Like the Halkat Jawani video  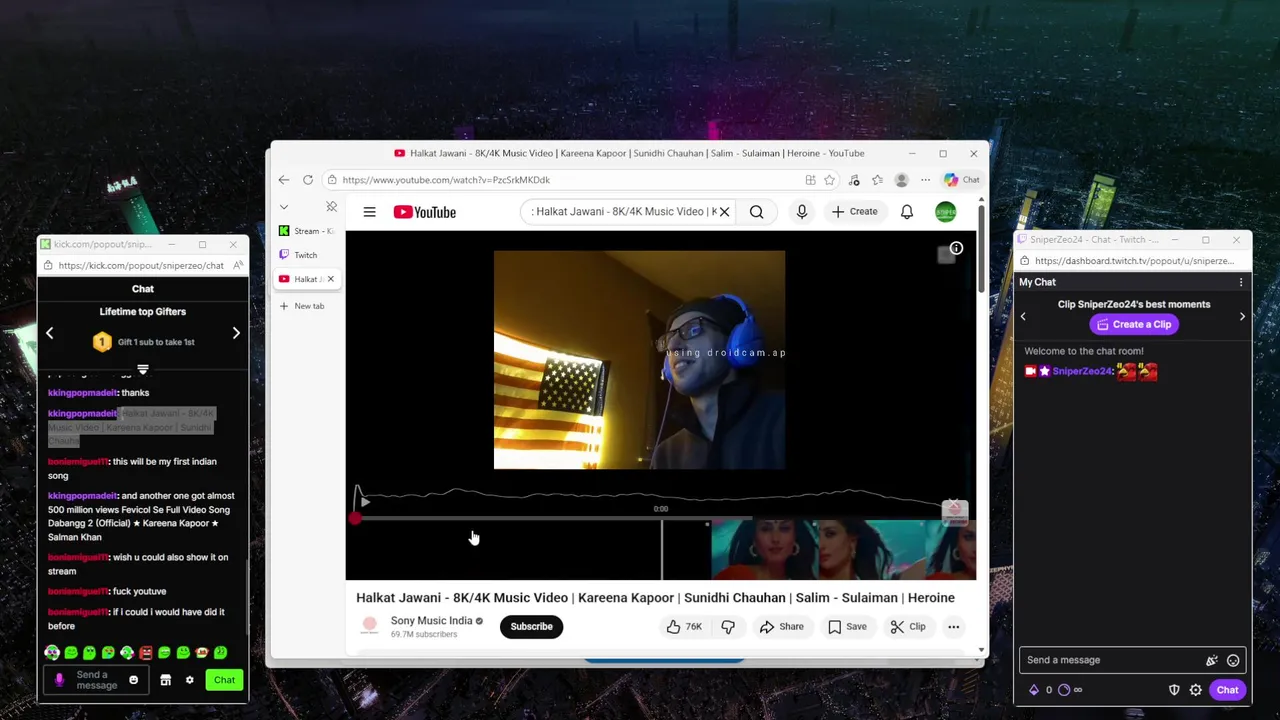click(x=685, y=627)
